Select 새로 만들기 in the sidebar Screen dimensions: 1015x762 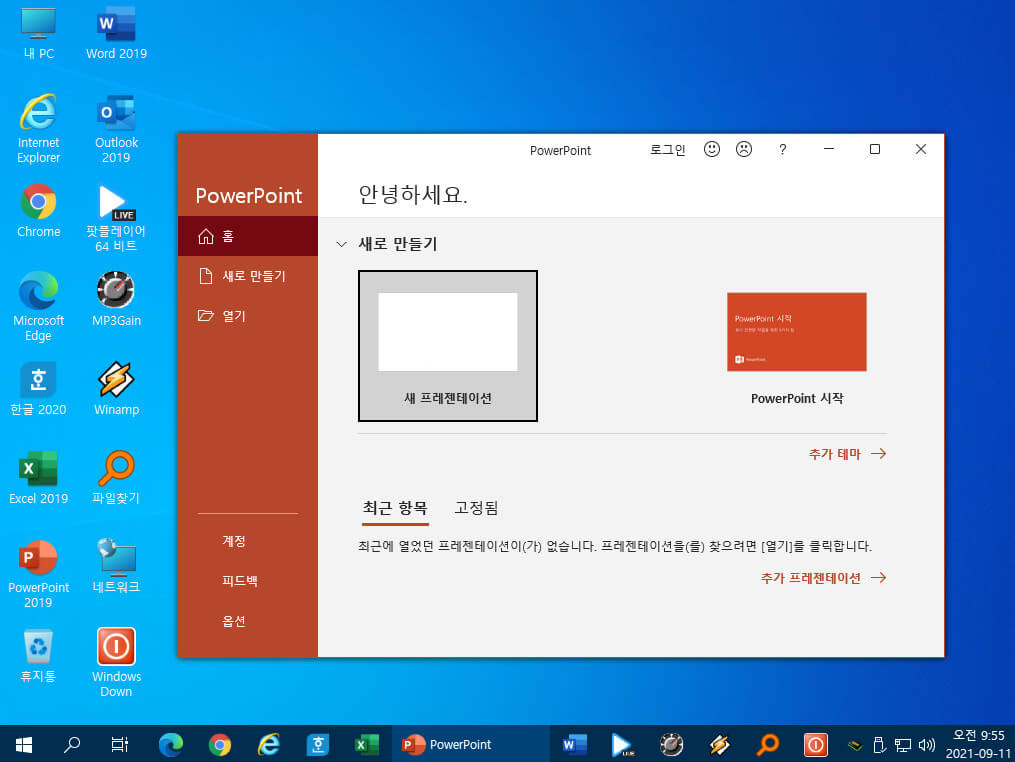tap(248, 276)
